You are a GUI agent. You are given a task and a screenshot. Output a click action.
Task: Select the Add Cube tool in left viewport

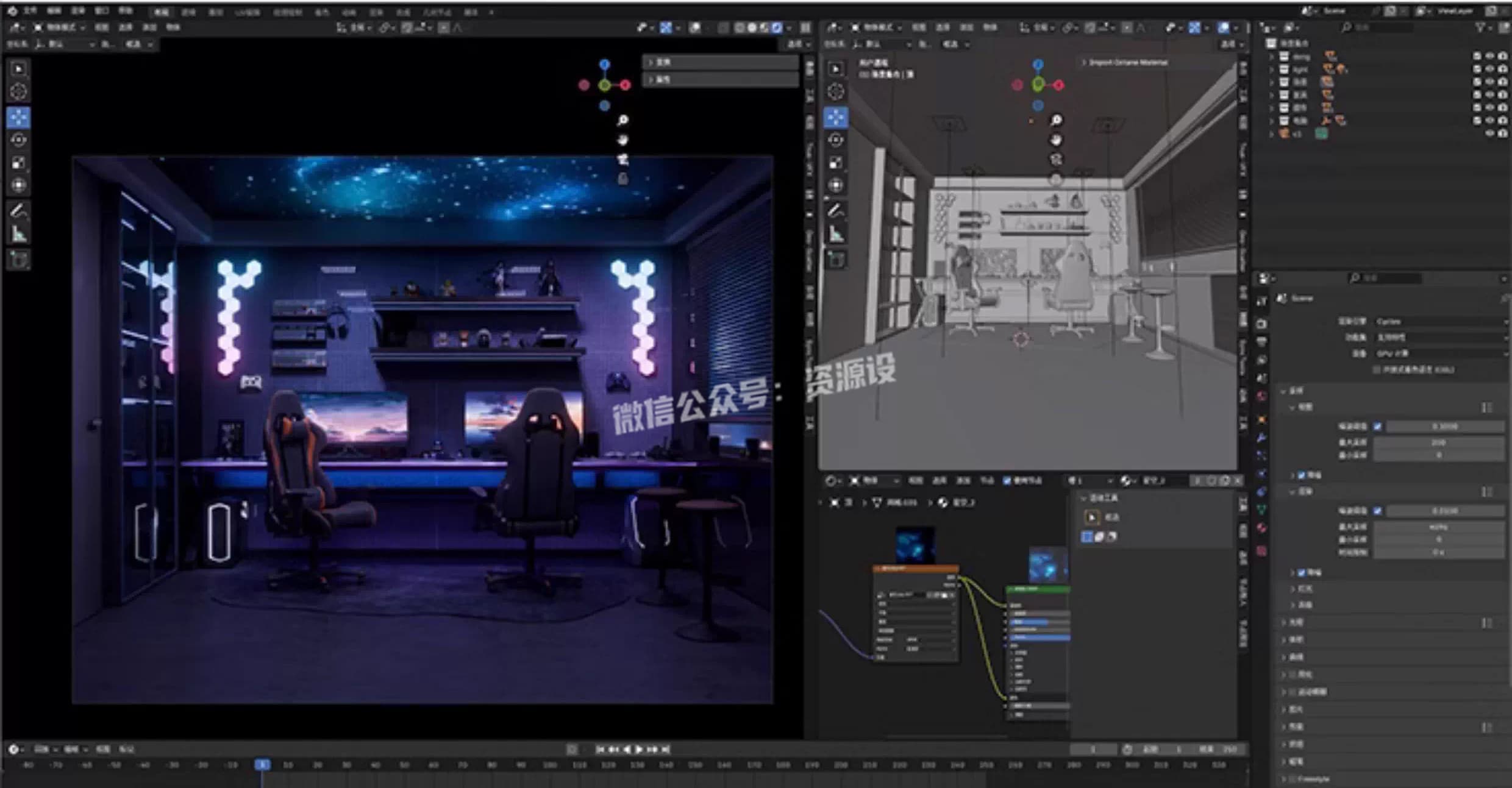tap(19, 260)
